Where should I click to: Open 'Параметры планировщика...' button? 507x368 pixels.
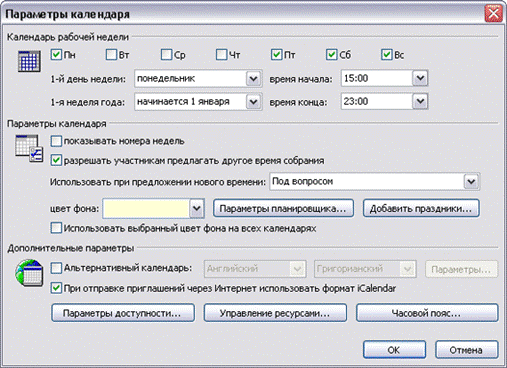coord(283,209)
